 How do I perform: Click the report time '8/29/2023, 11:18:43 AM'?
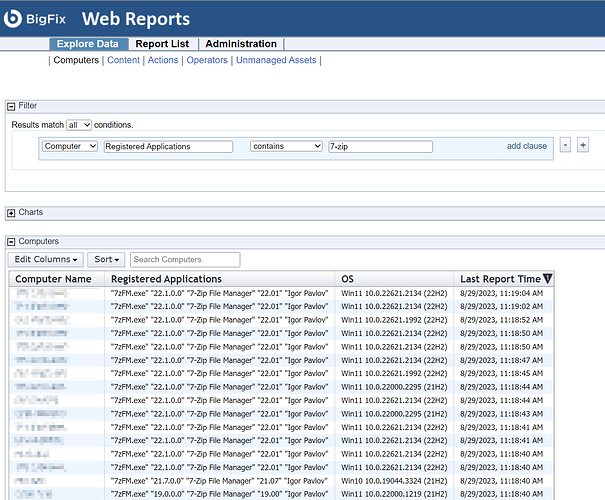(x=501, y=414)
